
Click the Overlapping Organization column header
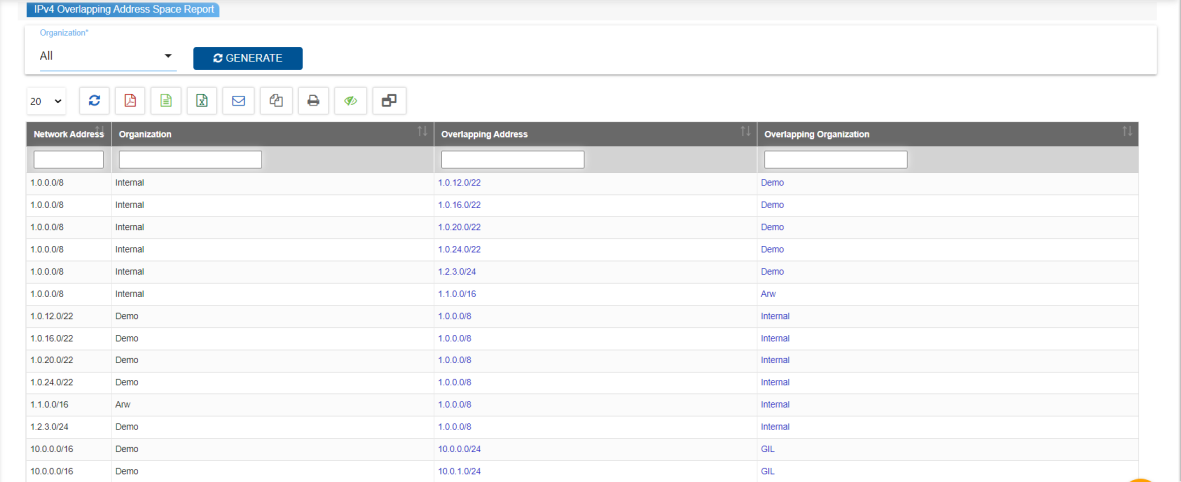click(948, 134)
